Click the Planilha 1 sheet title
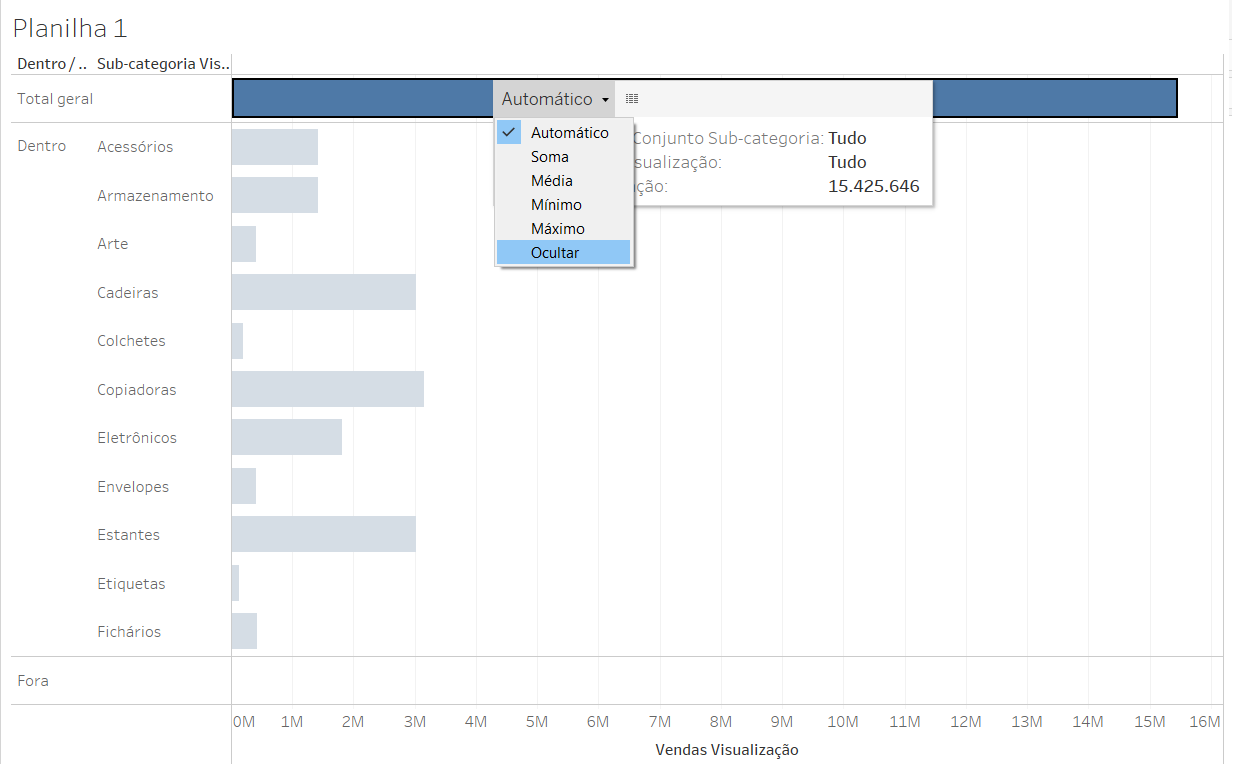This screenshot has height=764, width=1233. [70, 28]
